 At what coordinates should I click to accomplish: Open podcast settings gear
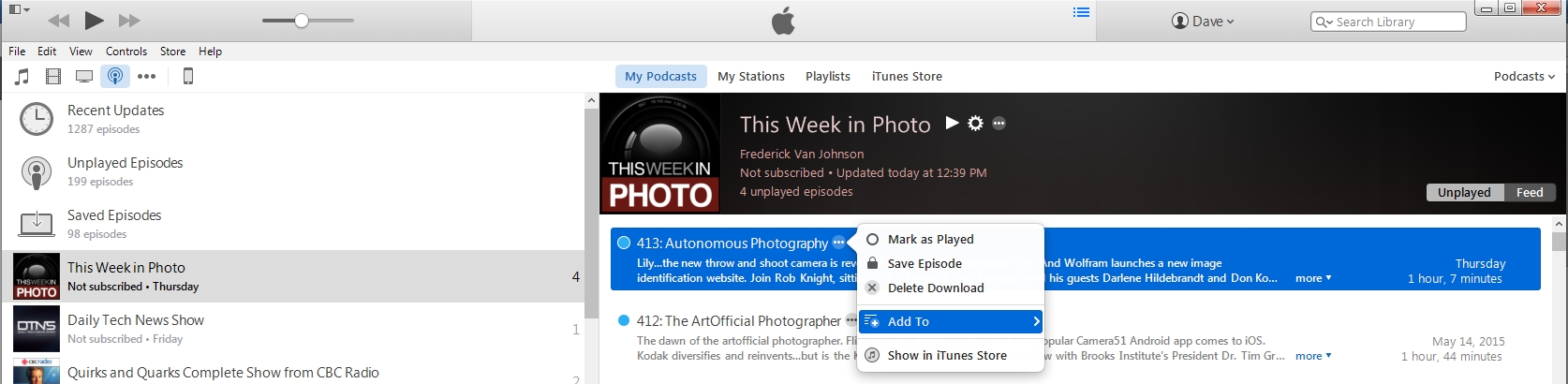coord(975,123)
